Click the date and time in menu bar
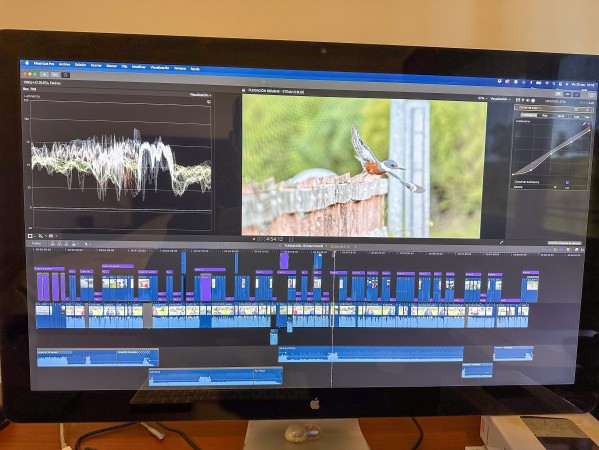The width and height of the screenshot is (599, 450). click(x=583, y=84)
